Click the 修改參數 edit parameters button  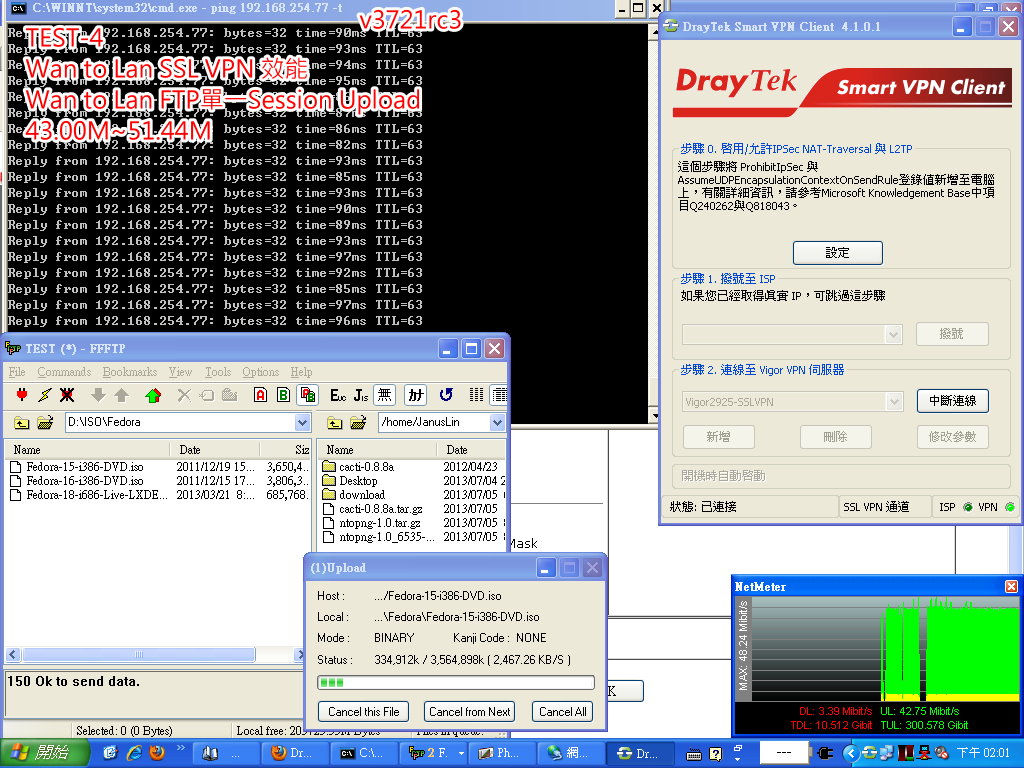pos(952,437)
